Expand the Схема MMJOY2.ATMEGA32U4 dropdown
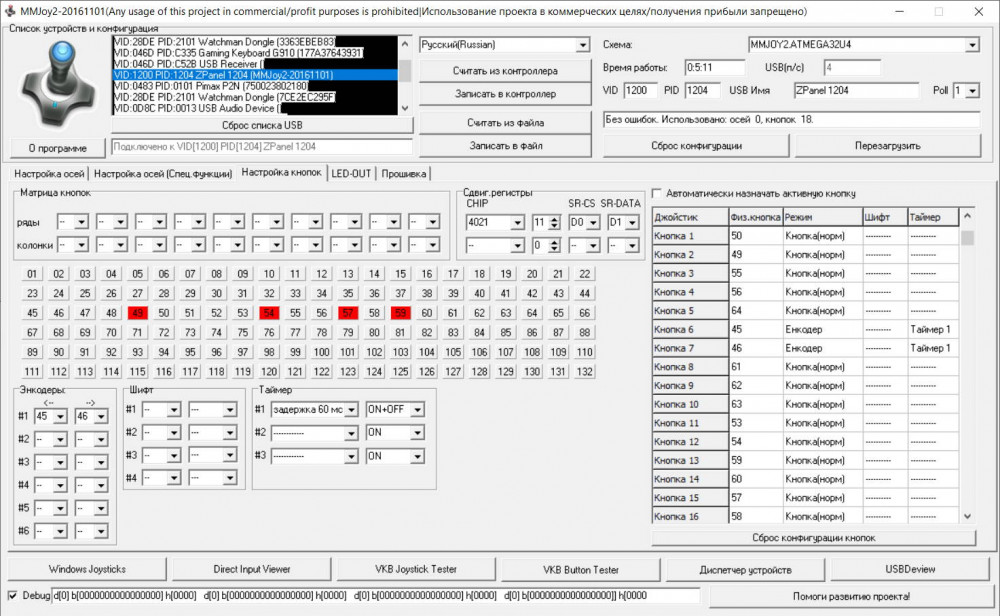 pyautogui.click(x=972, y=46)
